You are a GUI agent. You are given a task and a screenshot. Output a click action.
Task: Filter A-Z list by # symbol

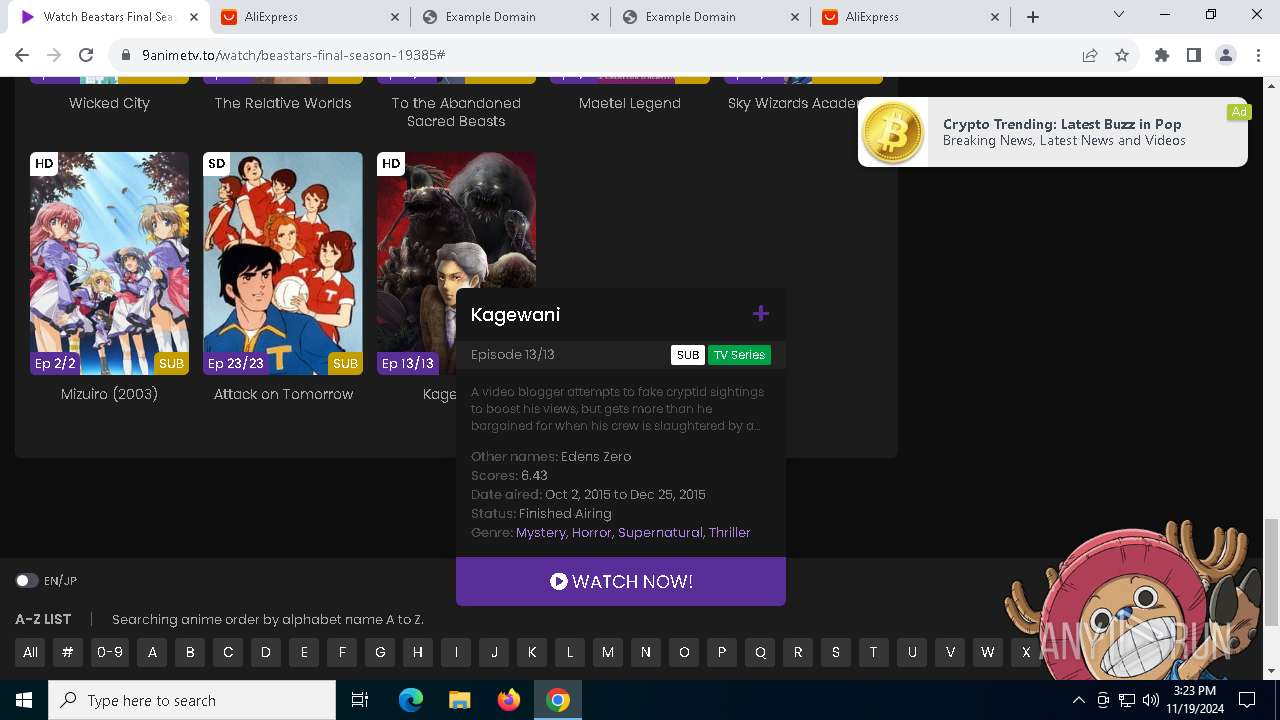(67, 652)
